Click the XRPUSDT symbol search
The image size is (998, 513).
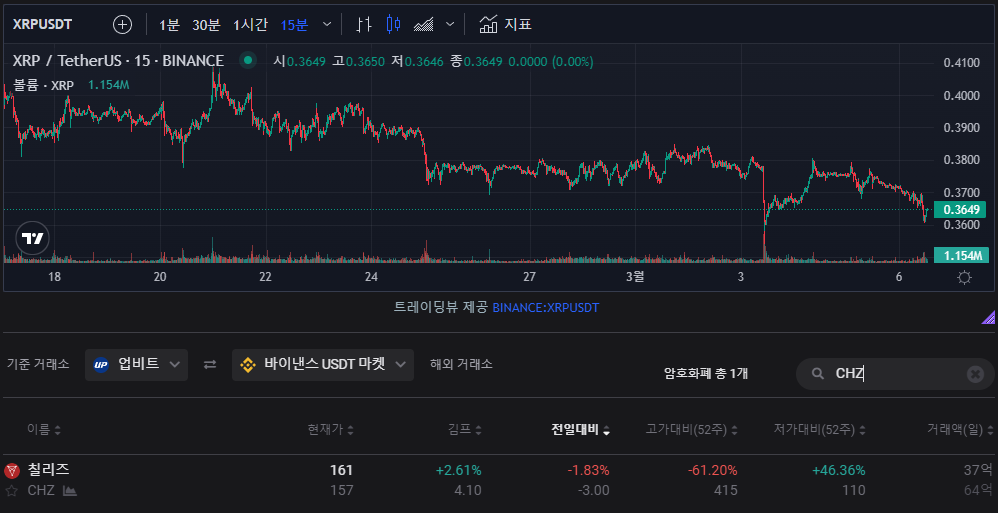43,25
